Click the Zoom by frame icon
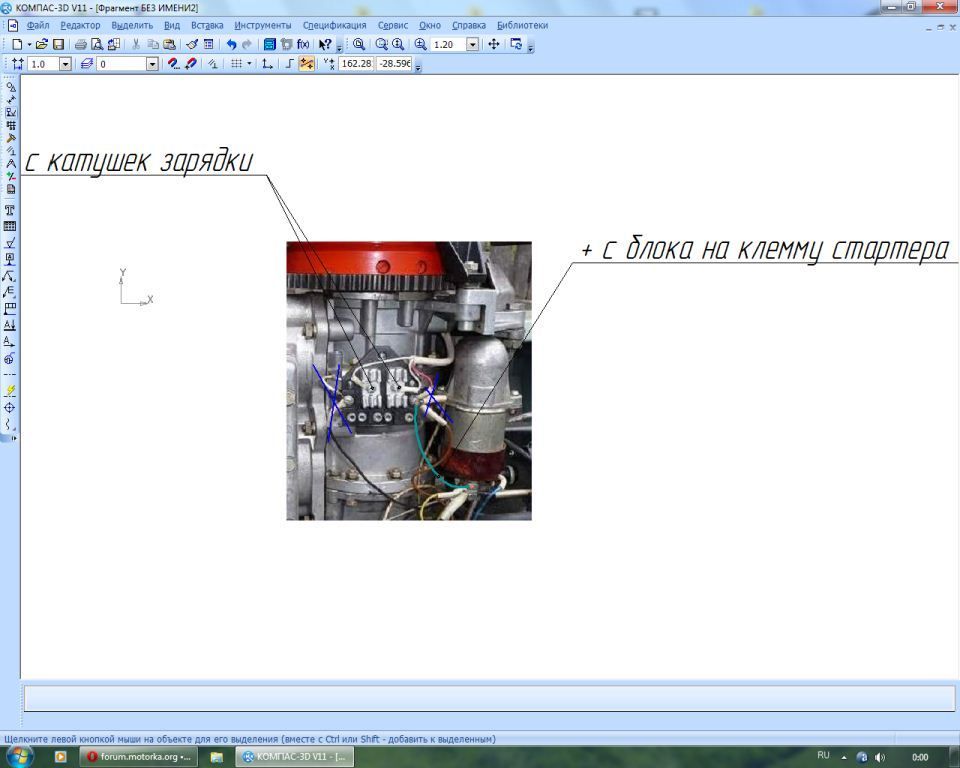This screenshot has width=960, height=768. point(382,45)
